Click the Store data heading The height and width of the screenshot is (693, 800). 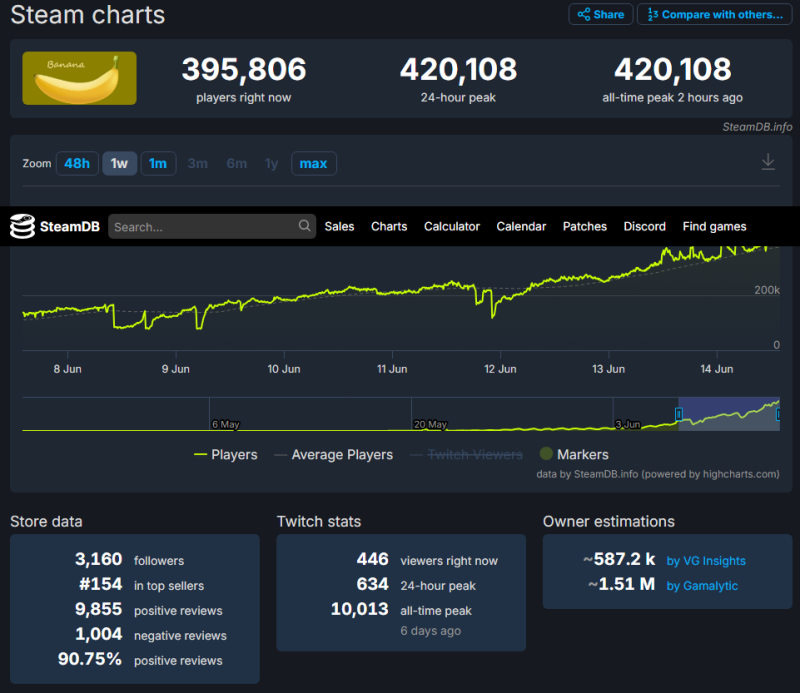click(x=46, y=522)
